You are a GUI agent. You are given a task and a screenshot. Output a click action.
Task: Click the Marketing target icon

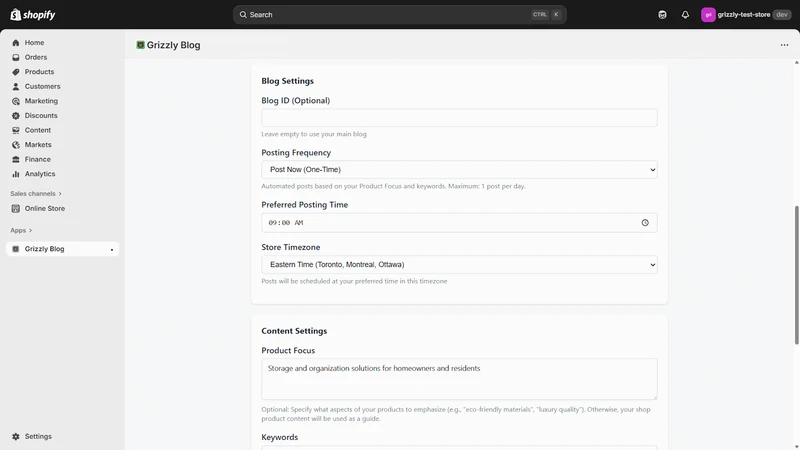pyautogui.click(x=16, y=101)
